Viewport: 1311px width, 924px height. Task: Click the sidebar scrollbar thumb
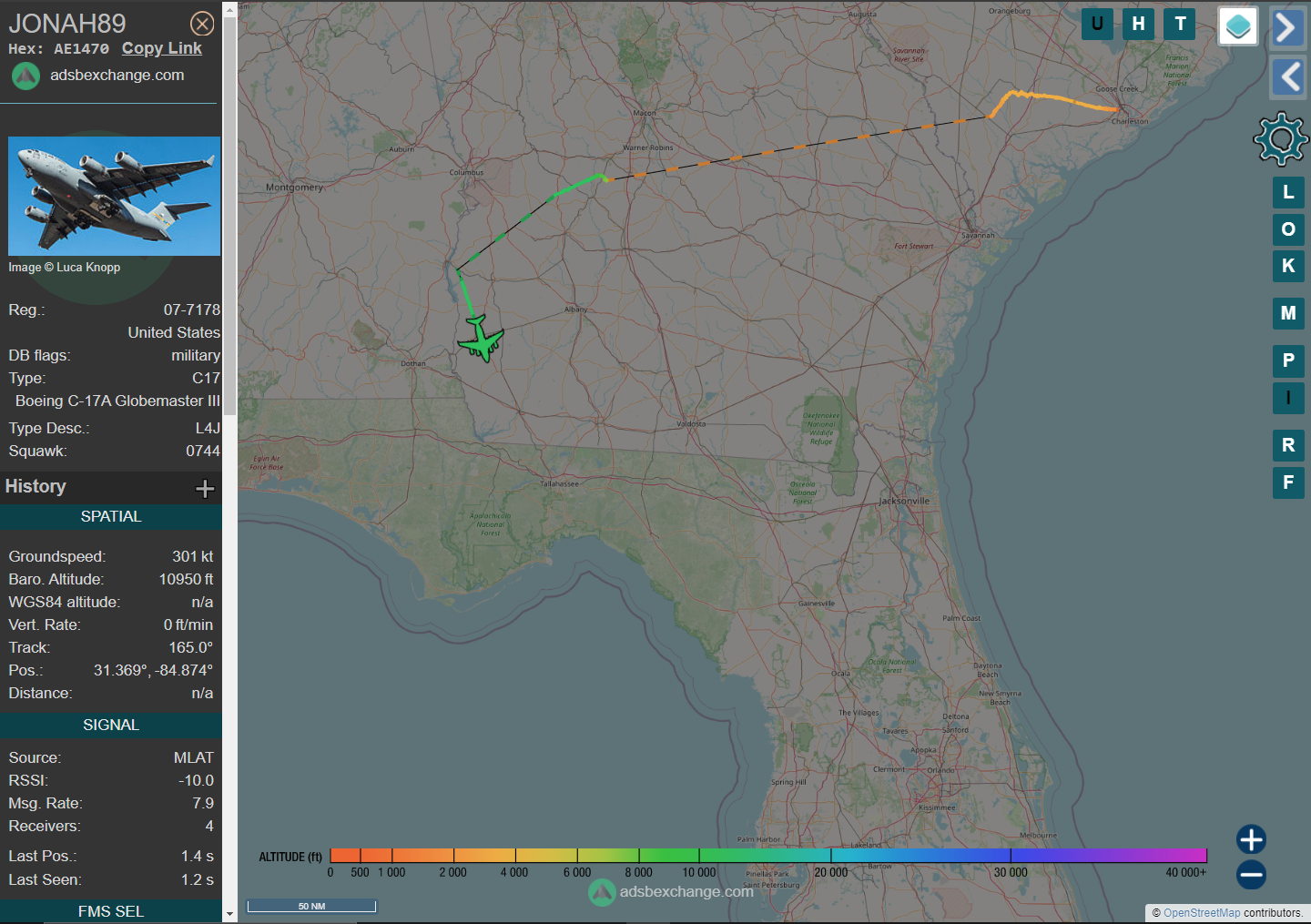click(229, 216)
